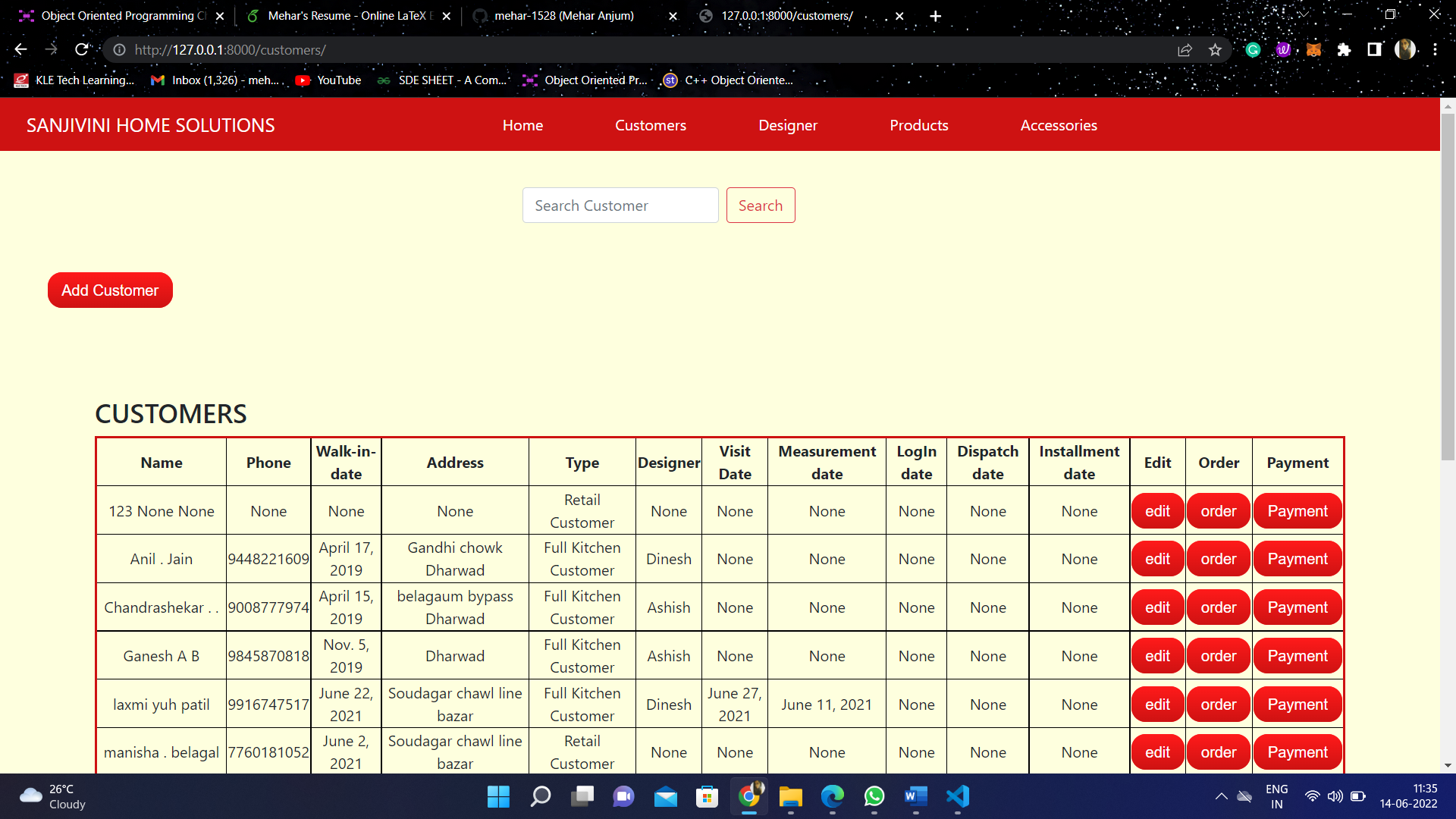The height and width of the screenshot is (819, 1456).
Task: Open Payment for Ganesh A B
Action: 1297,655
